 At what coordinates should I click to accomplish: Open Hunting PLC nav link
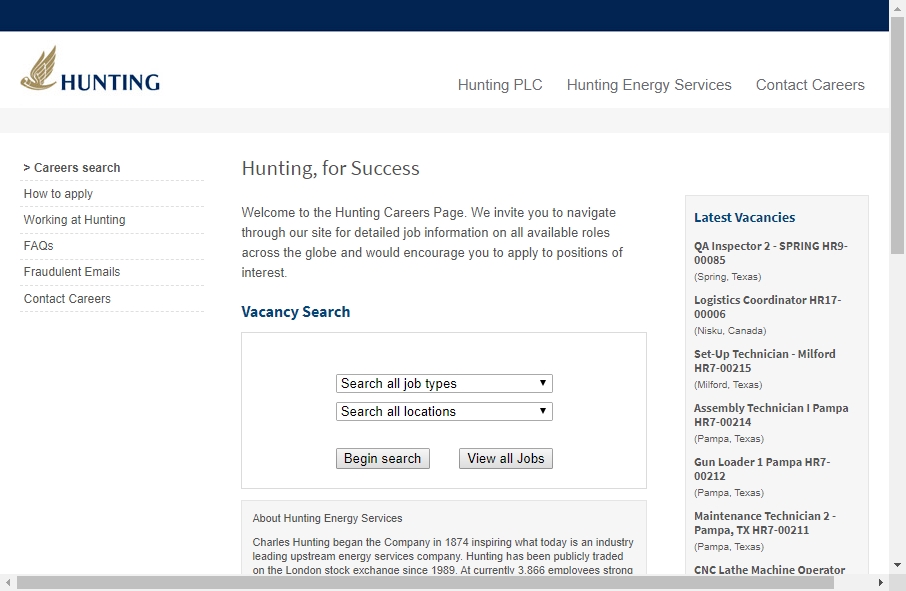click(500, 85)
